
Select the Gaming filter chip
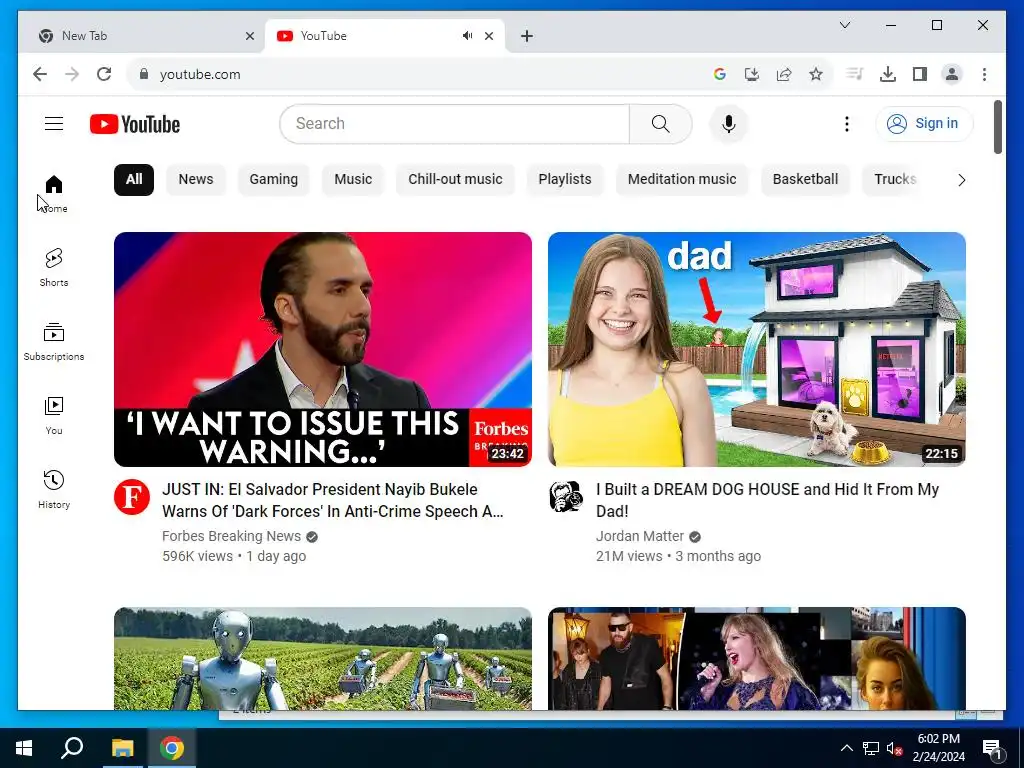[x=274, y=180]
